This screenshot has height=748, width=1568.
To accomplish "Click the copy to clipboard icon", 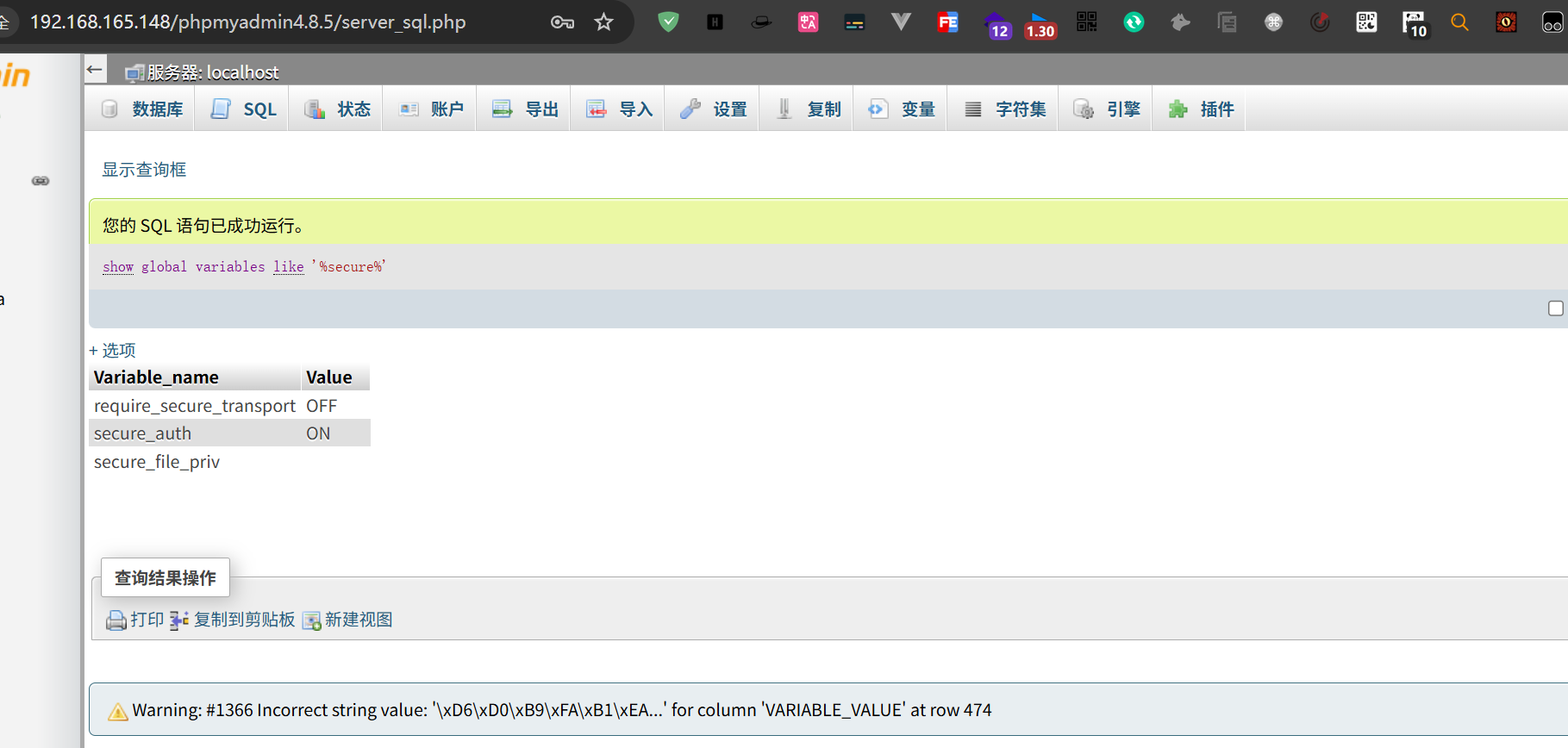I will 179,620.
